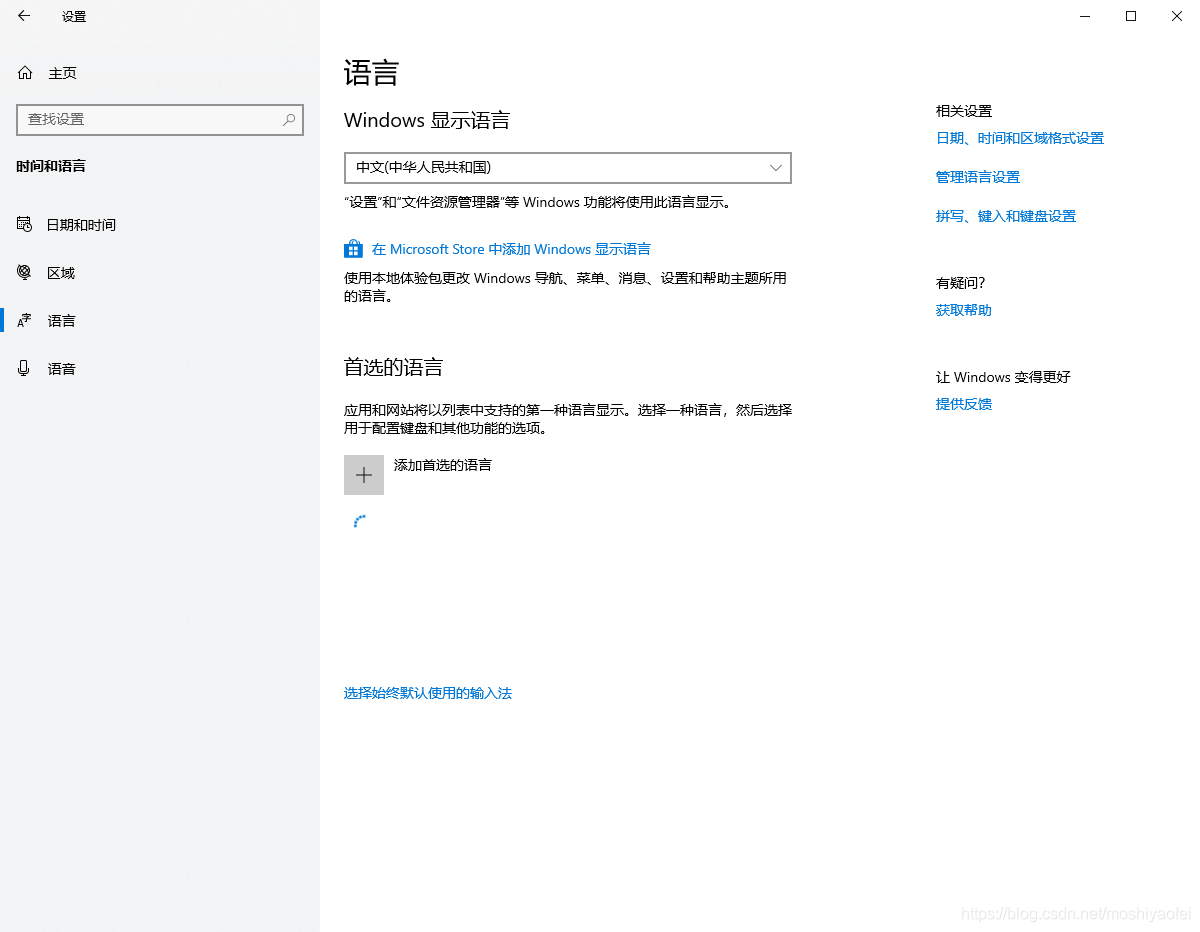1200x932 pixels.
Task: Click the back arrow in title bar
Action: click(24, 16)
